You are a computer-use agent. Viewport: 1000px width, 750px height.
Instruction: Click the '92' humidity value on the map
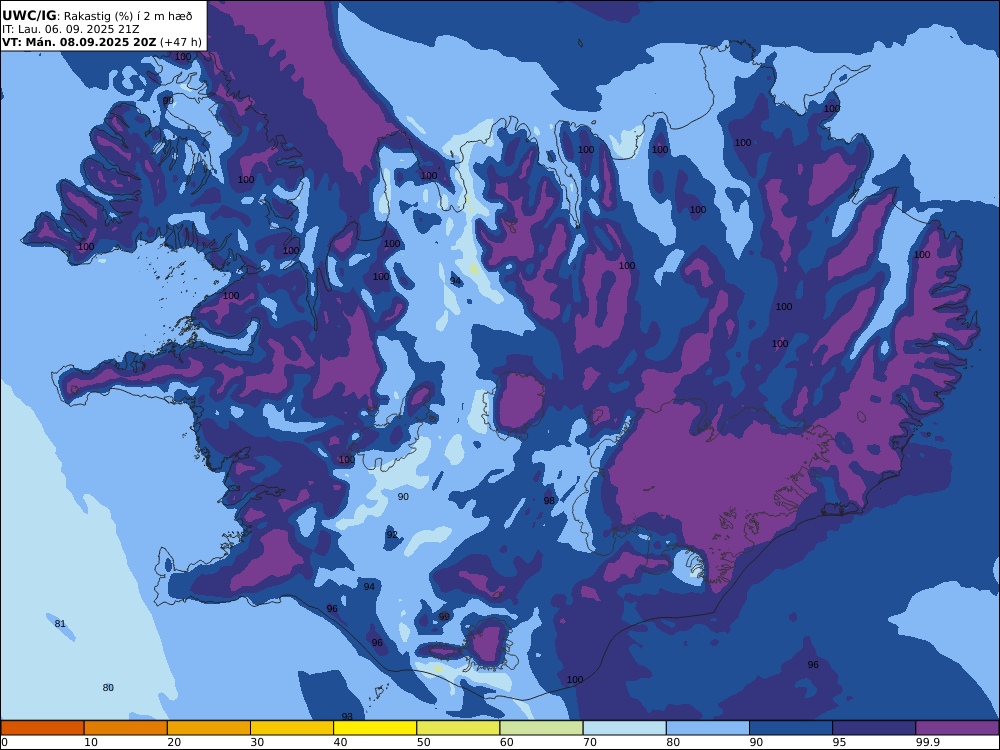(x=392, y=534)
